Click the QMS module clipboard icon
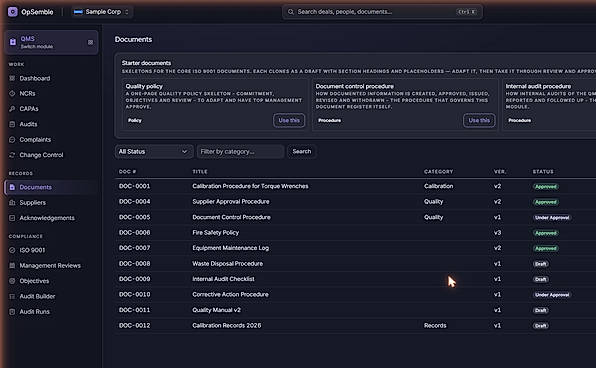 click(x=13, y=42)
